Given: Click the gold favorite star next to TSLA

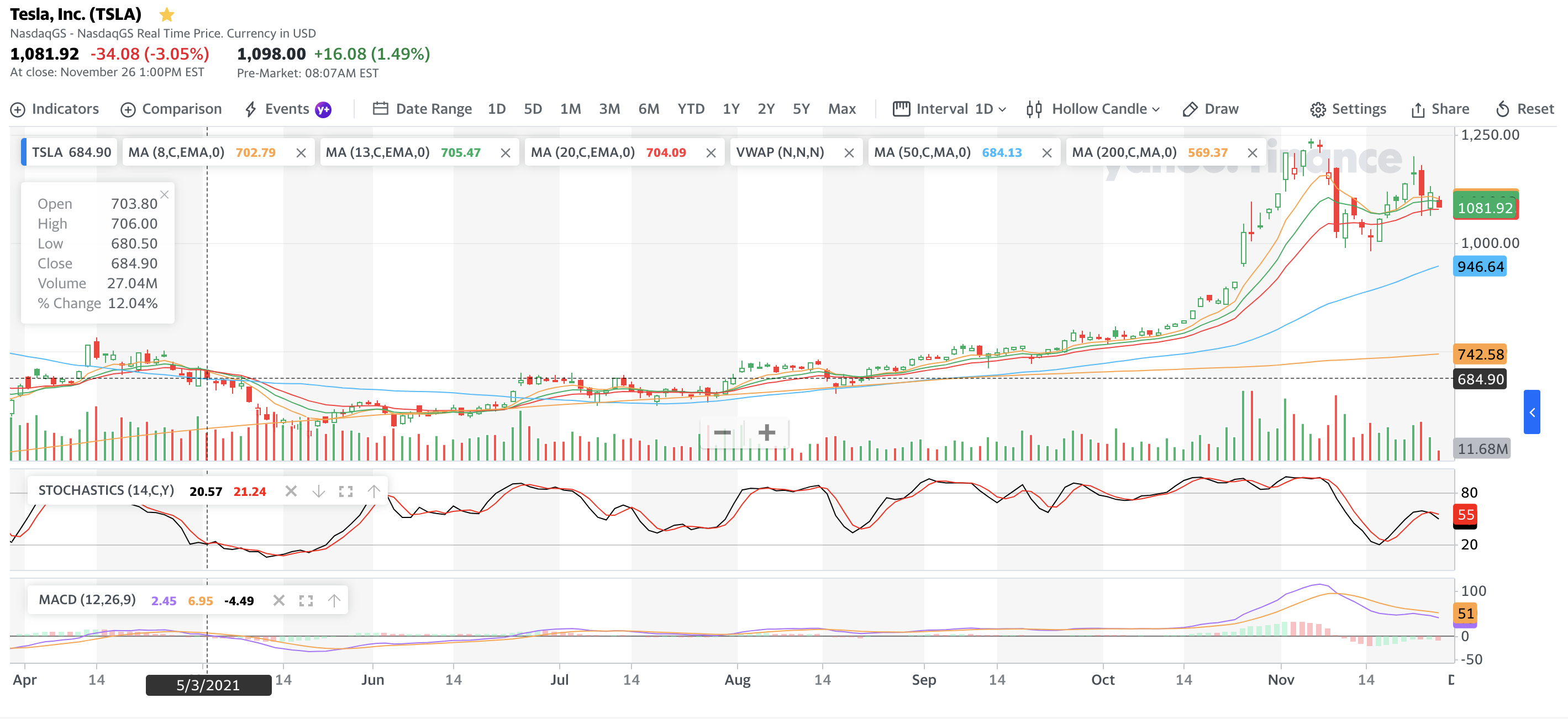Looking at the screenshot, I should [x=166, y=14].
